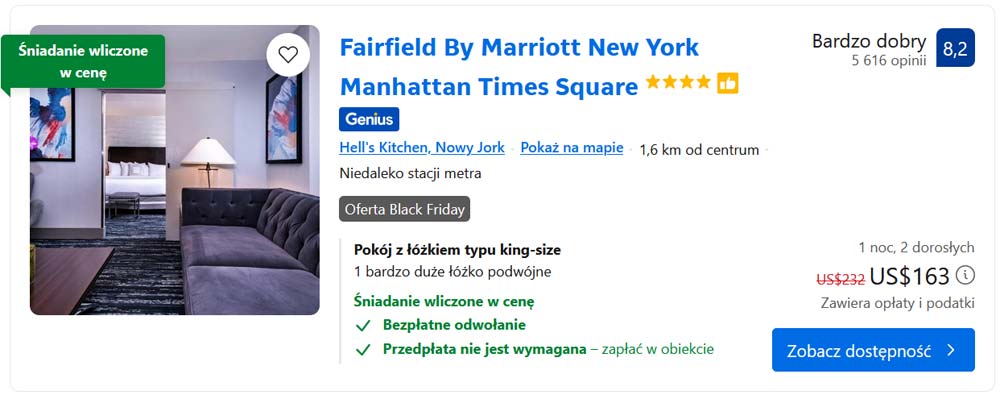The height and width of the screenshot is (395, 1000).
Task: Open Fairfield By Marriott hotel title link
Action: coord(520,66)
